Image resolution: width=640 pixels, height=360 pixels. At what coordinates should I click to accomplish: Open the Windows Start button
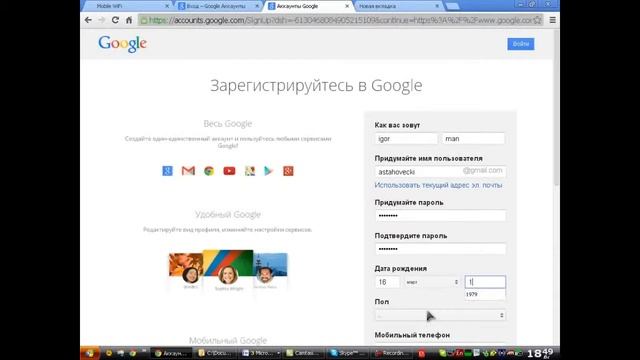[90, 353]
